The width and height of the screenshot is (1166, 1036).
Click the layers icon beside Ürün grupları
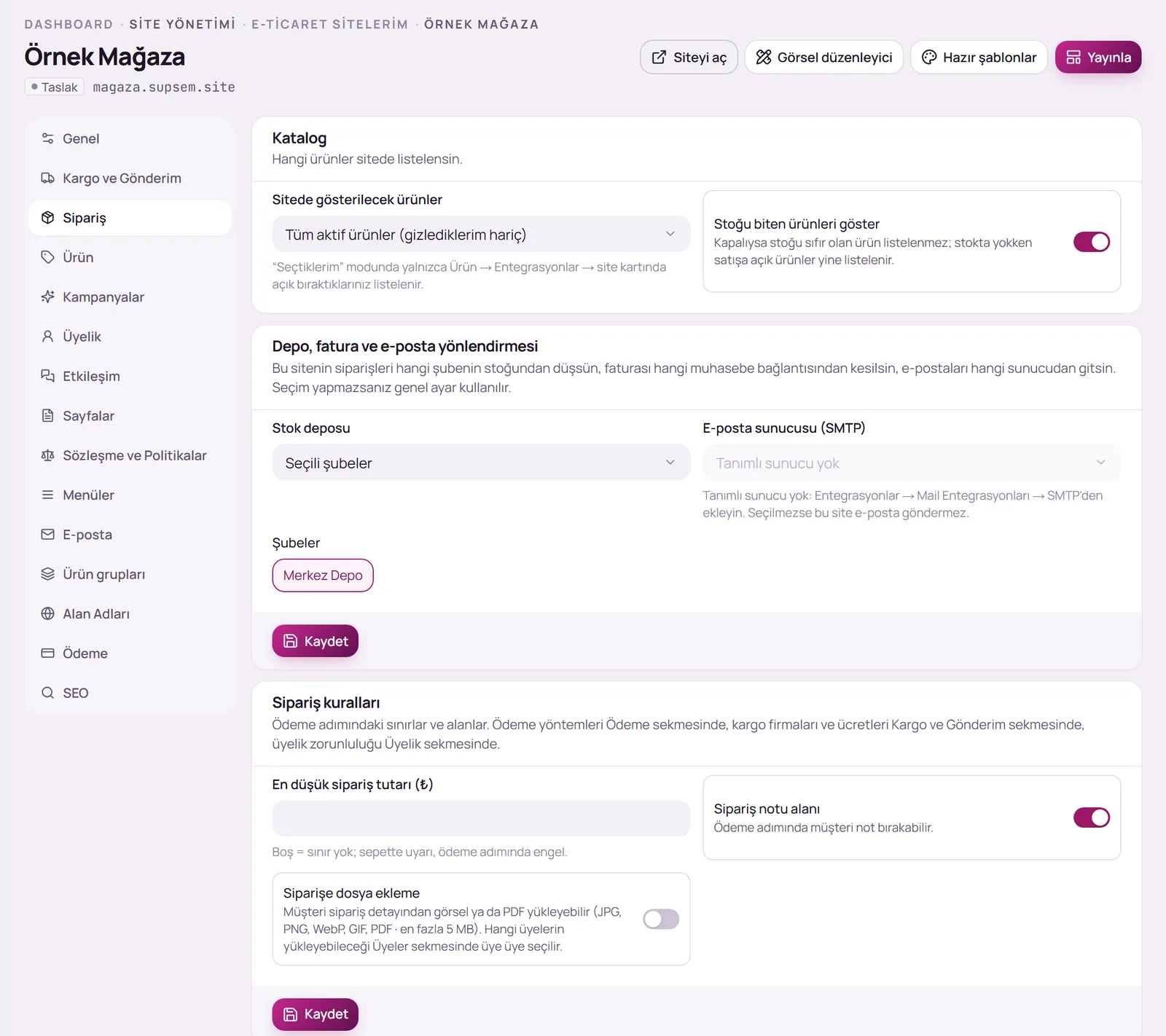pos(47,574)
